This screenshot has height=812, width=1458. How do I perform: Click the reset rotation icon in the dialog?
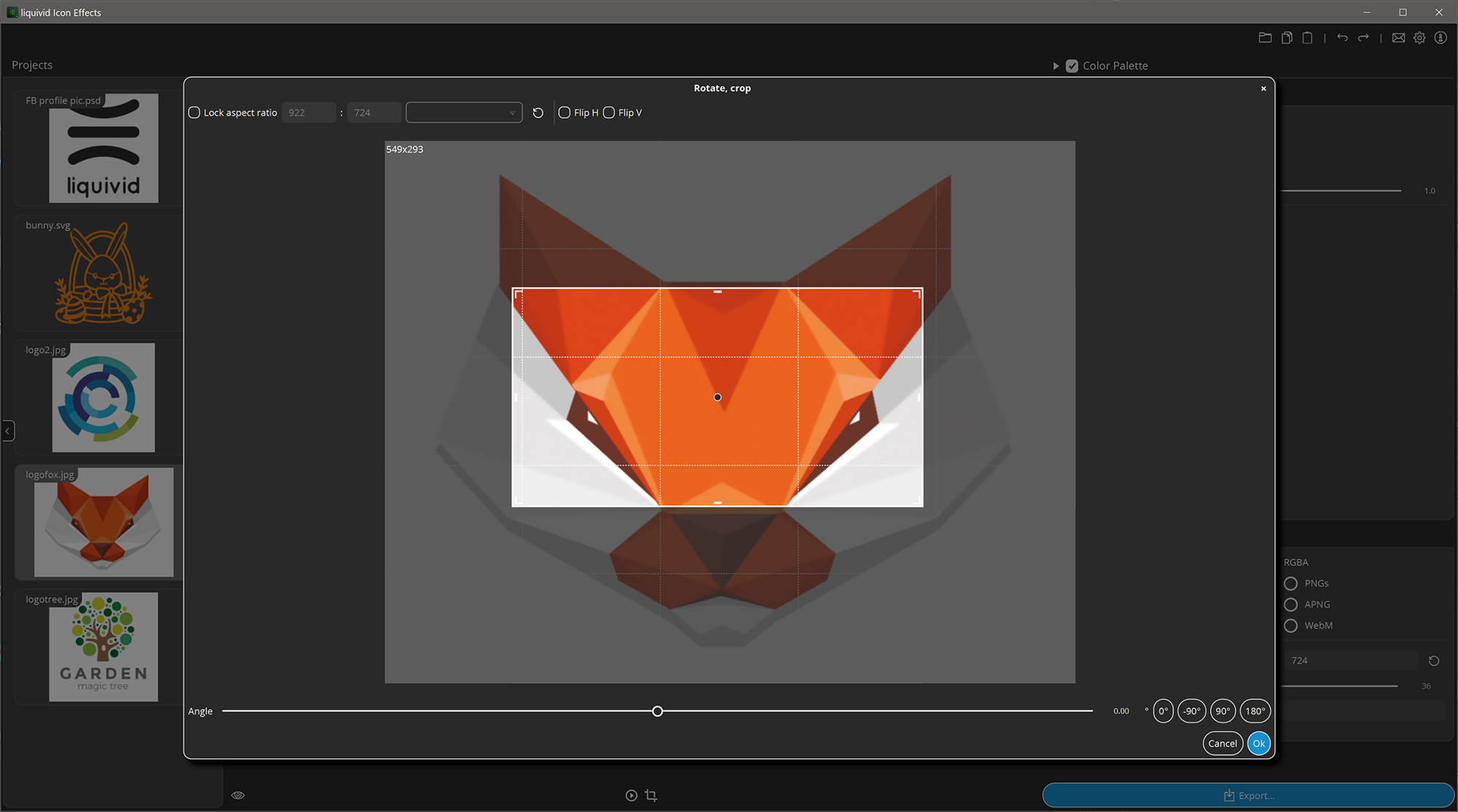(x=538, y=112)
